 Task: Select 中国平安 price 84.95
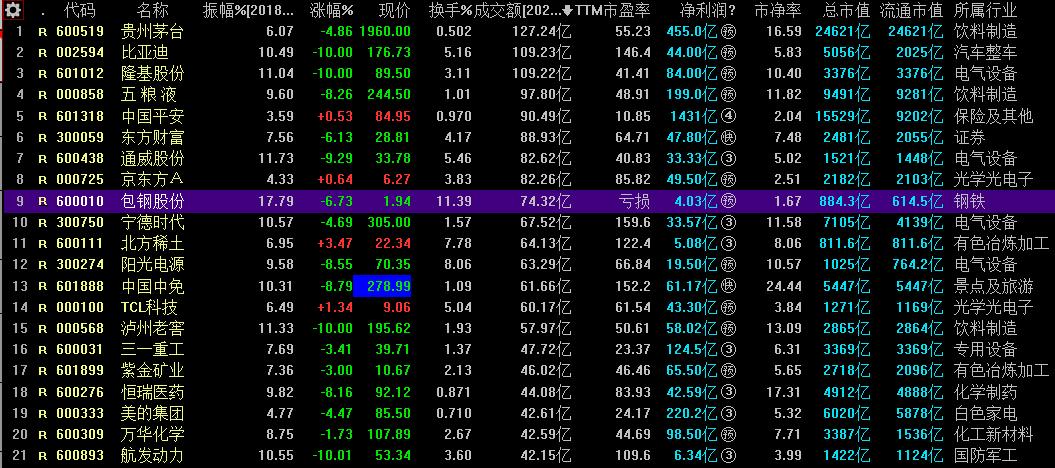(x=394, y=116)
